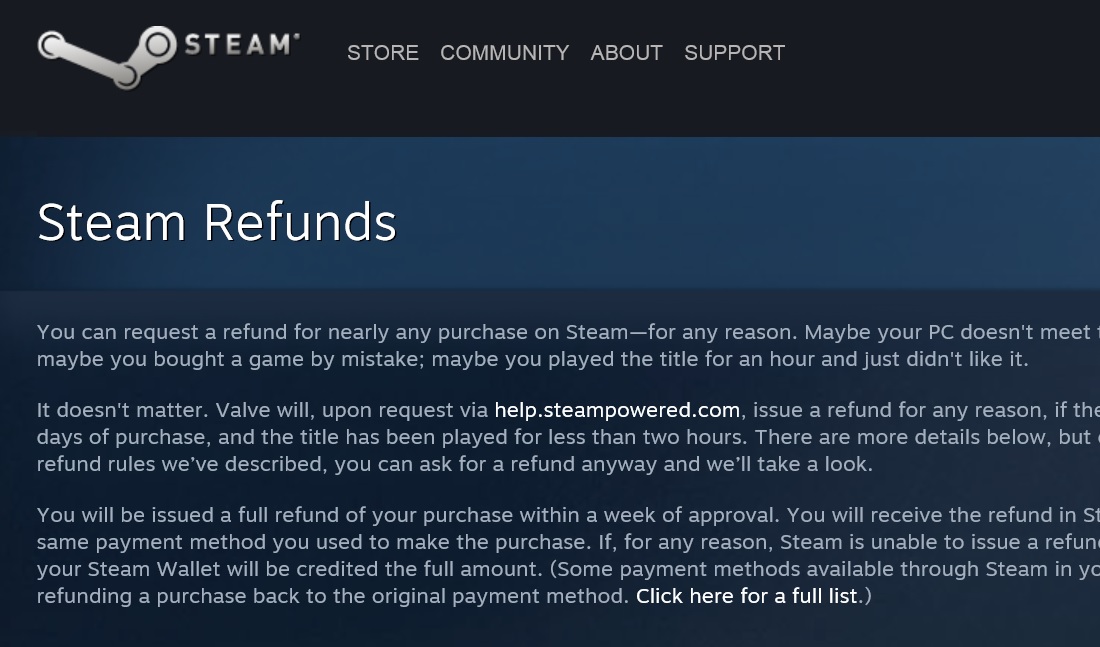Follow the help.steampowered.com link
Viewport: 1100px width, 647px height.
[x=617, y=410]
